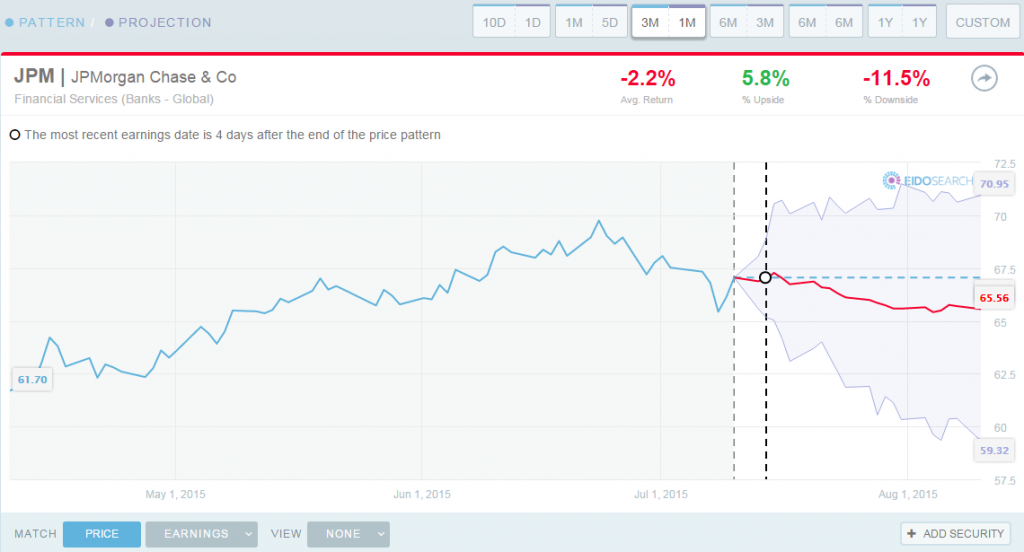Click the earnings note circle bullet
Viewport: 1024px width, 552px height.
[x=14, y=135]
